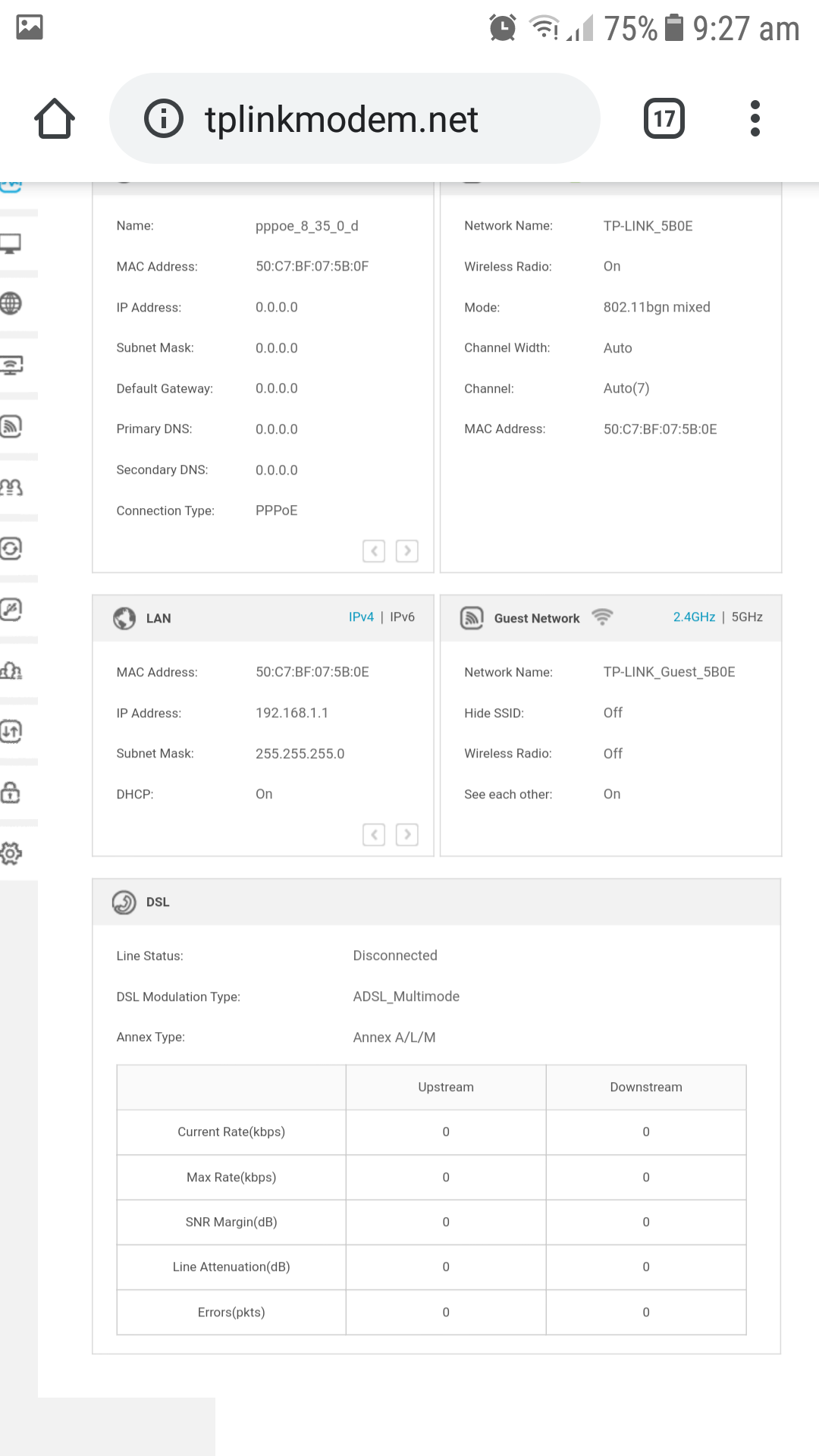Open the gear system tools icon in sidebar

pyautogui.click(x=11, y=853)
